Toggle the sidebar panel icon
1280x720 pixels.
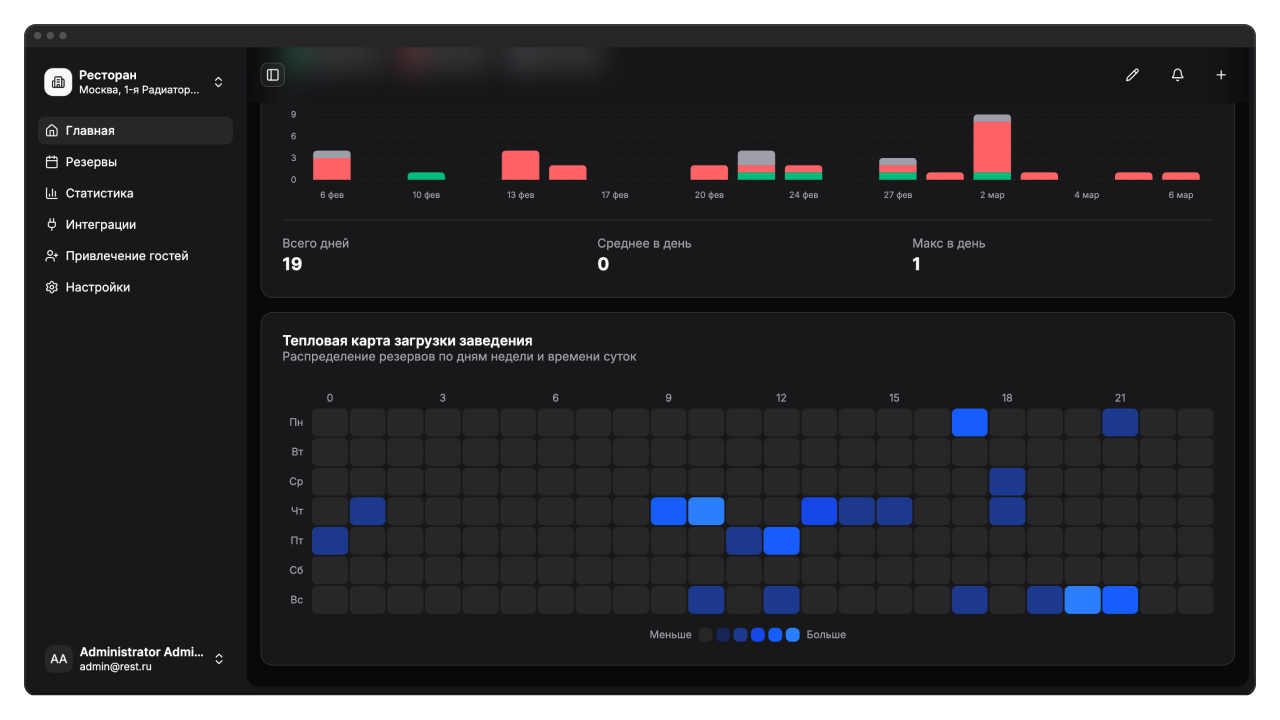(273, 75)
